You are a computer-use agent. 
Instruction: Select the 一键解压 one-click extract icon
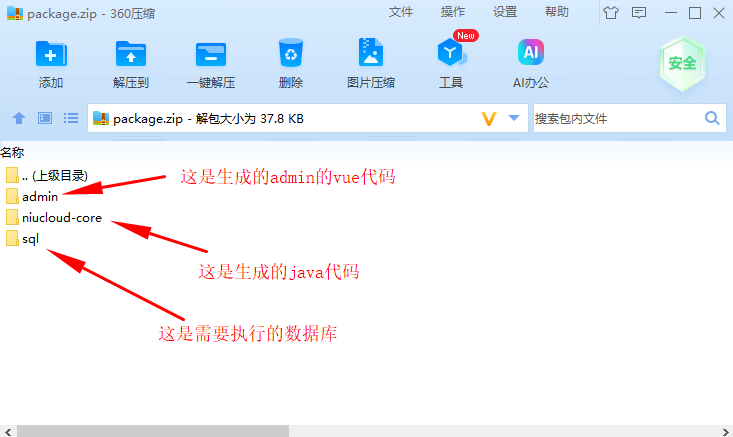coord(211,54)
